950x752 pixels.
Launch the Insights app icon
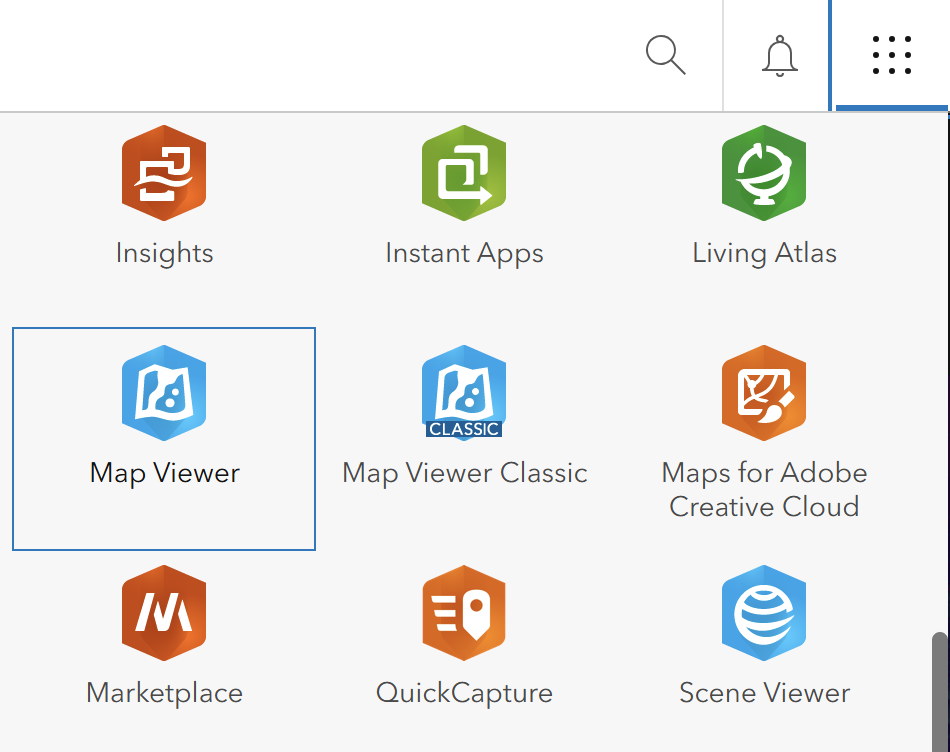click(164, 173)
